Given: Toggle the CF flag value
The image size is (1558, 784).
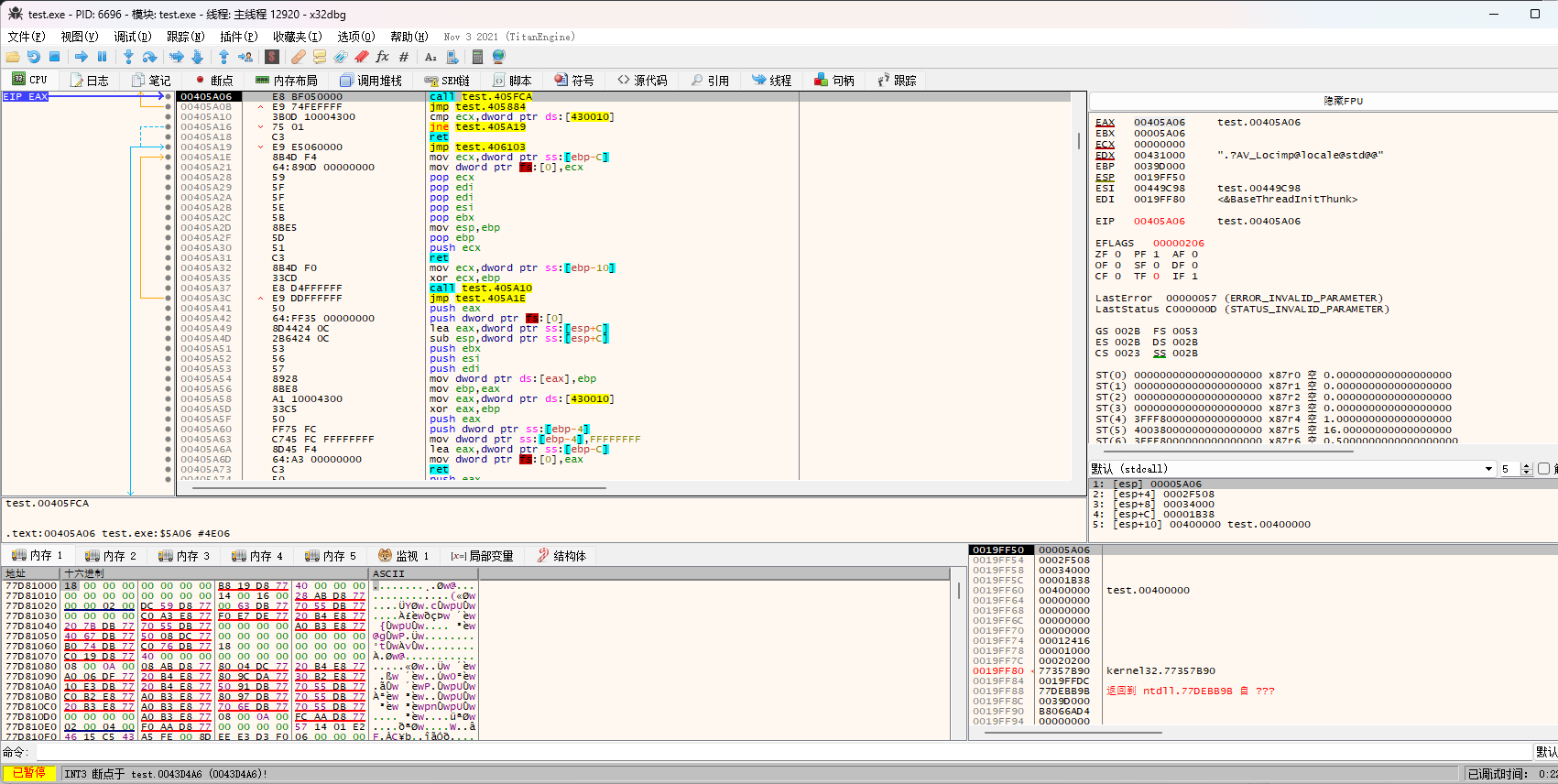Looking at the screenshot, I should tap(1117, 277).
